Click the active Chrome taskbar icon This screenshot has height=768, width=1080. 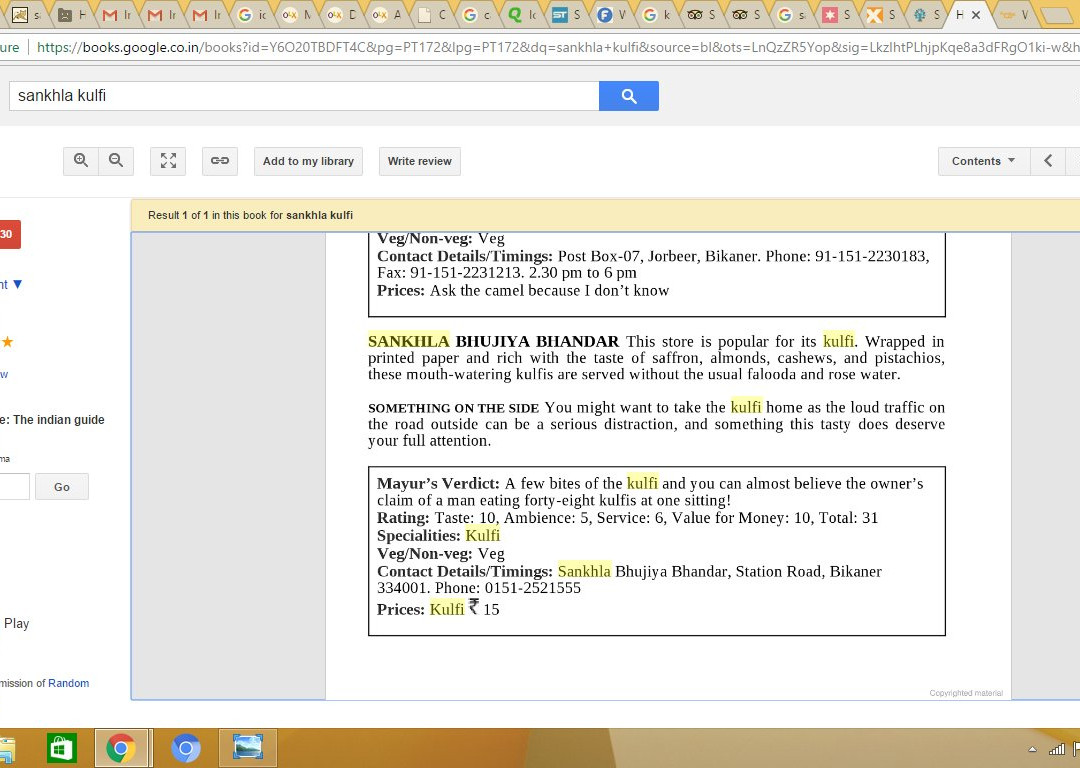pyautogui.click(x=121, y=748)
